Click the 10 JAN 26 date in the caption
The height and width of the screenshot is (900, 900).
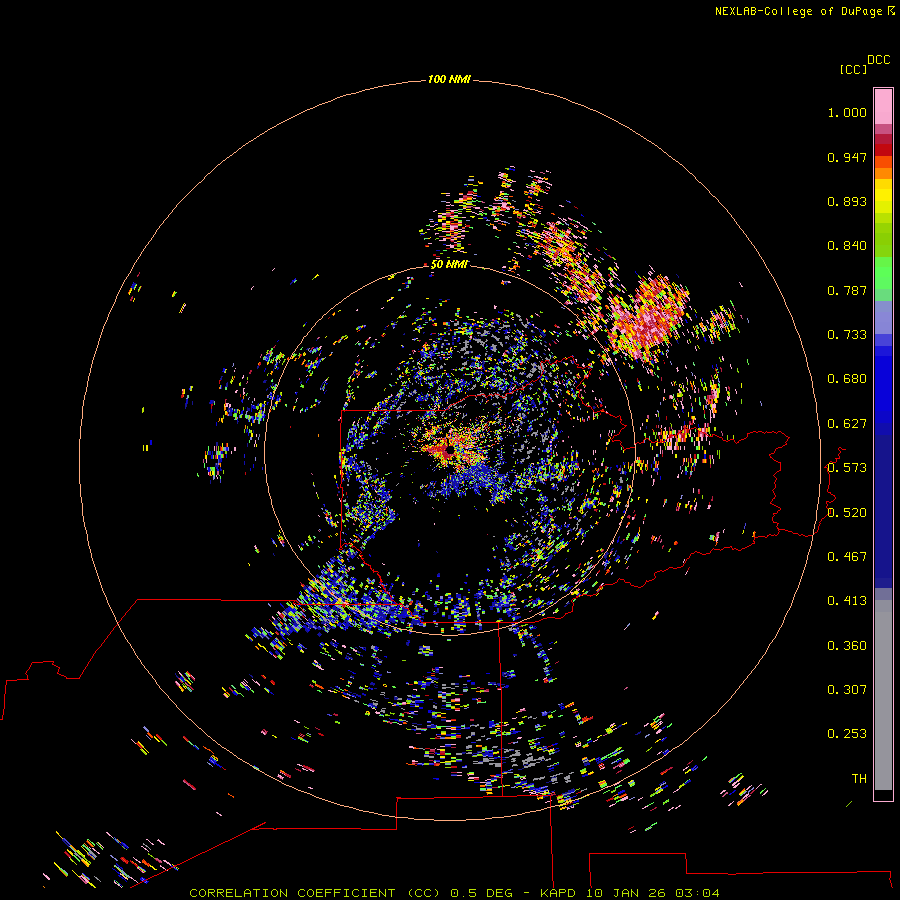tap(624, 893)
